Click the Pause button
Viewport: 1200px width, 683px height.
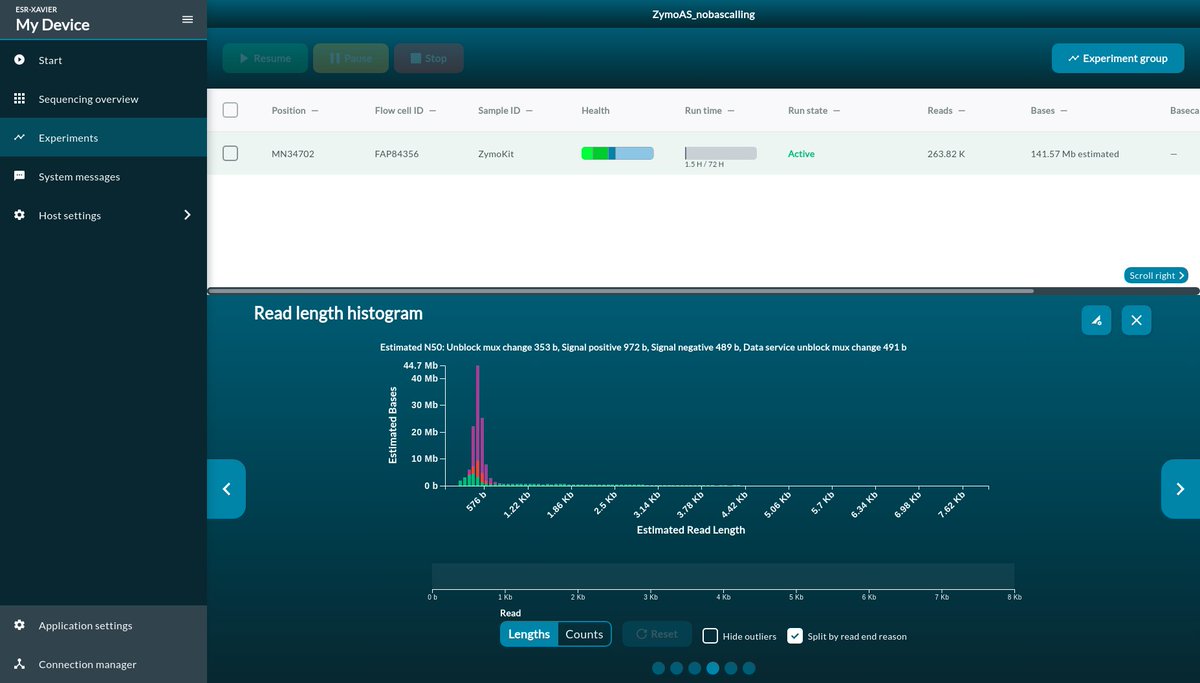[x=350, y=58]
